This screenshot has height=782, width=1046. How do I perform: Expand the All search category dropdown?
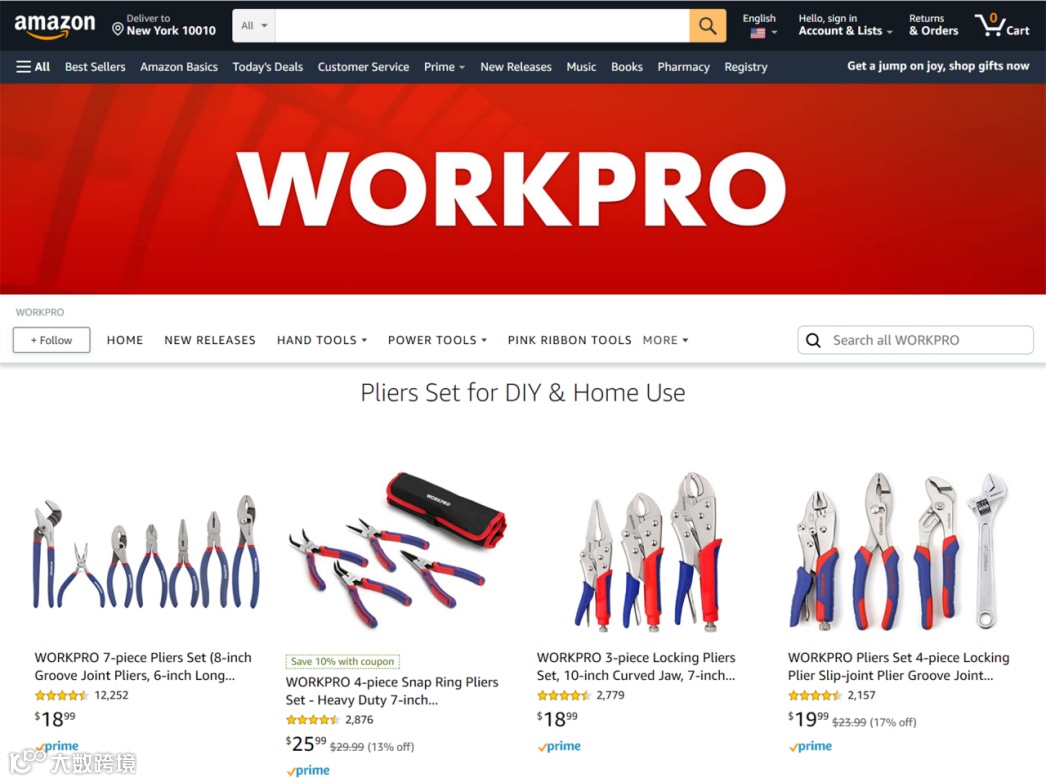pyautogui.click(x=253, y=25)
